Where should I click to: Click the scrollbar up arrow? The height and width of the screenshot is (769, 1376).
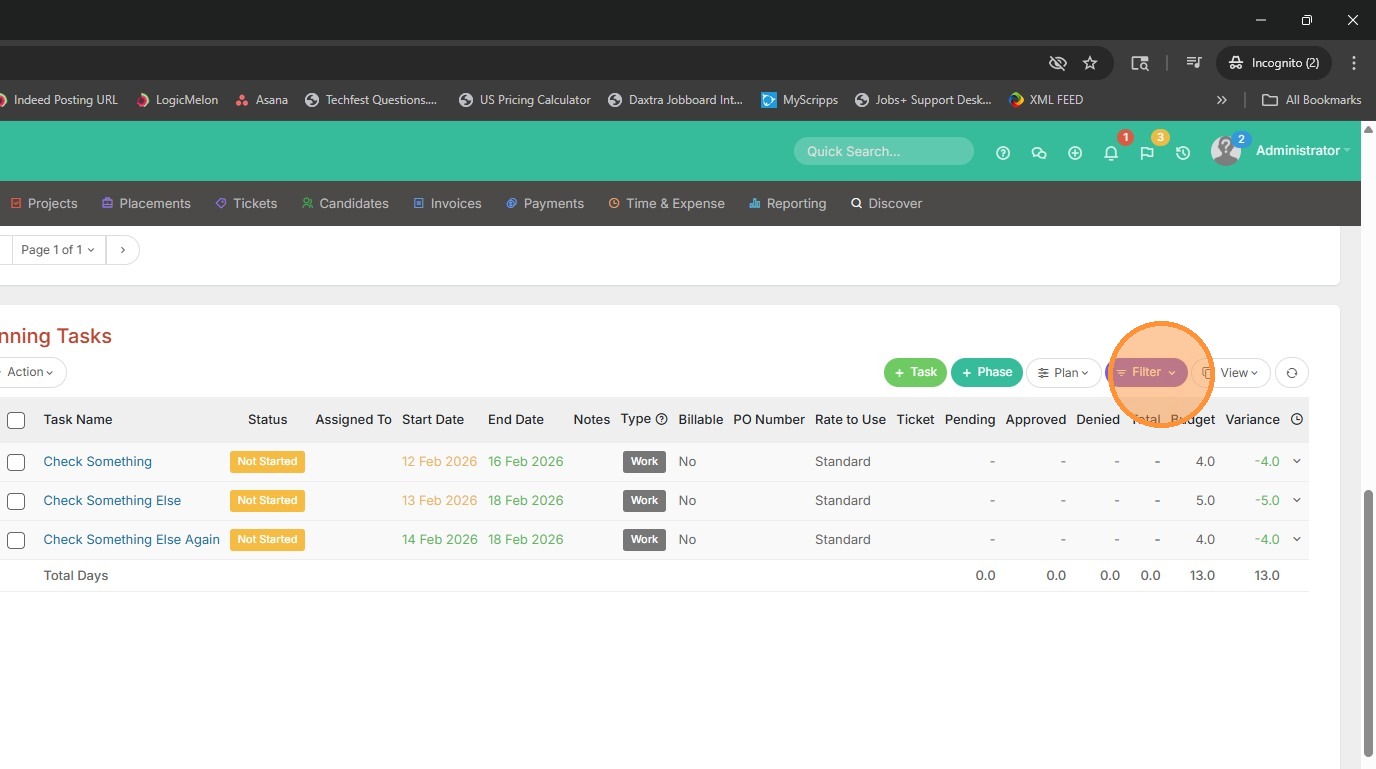click(x=1368, y=129)
